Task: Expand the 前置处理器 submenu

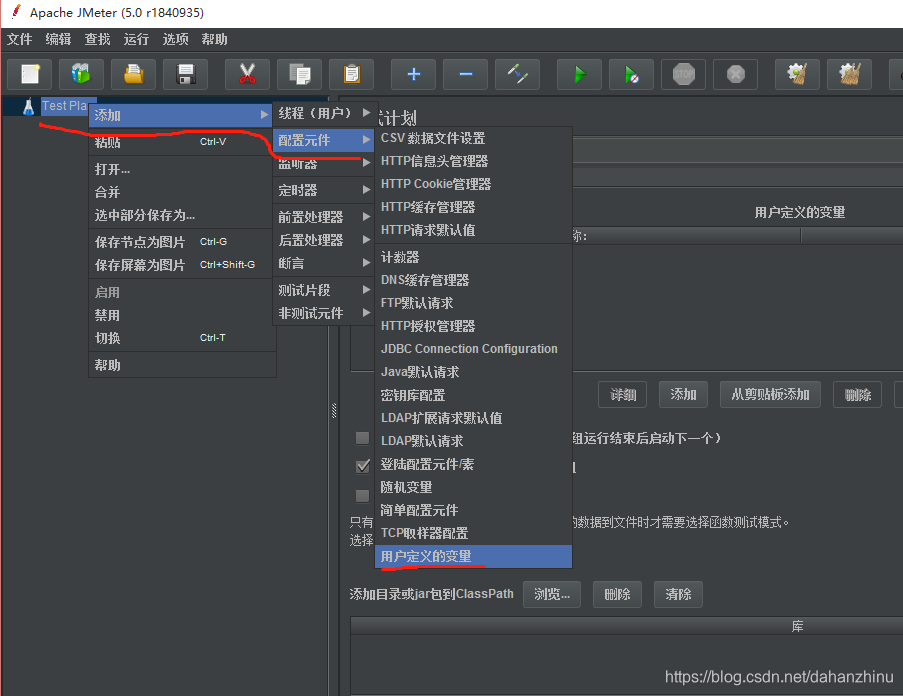Action: (x=324, y=217)
